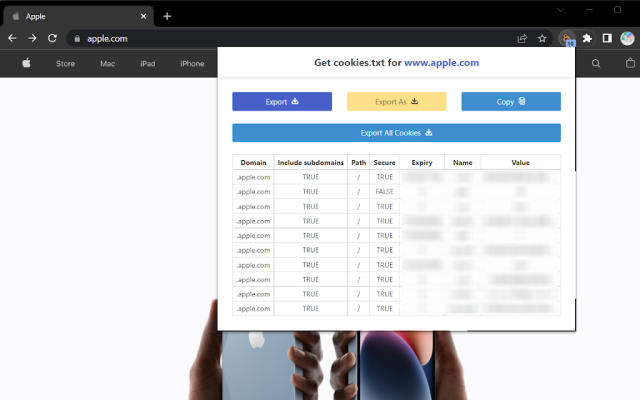Click the Apple site search icon
Screen dimensions: 640x400
click(596, 63)
